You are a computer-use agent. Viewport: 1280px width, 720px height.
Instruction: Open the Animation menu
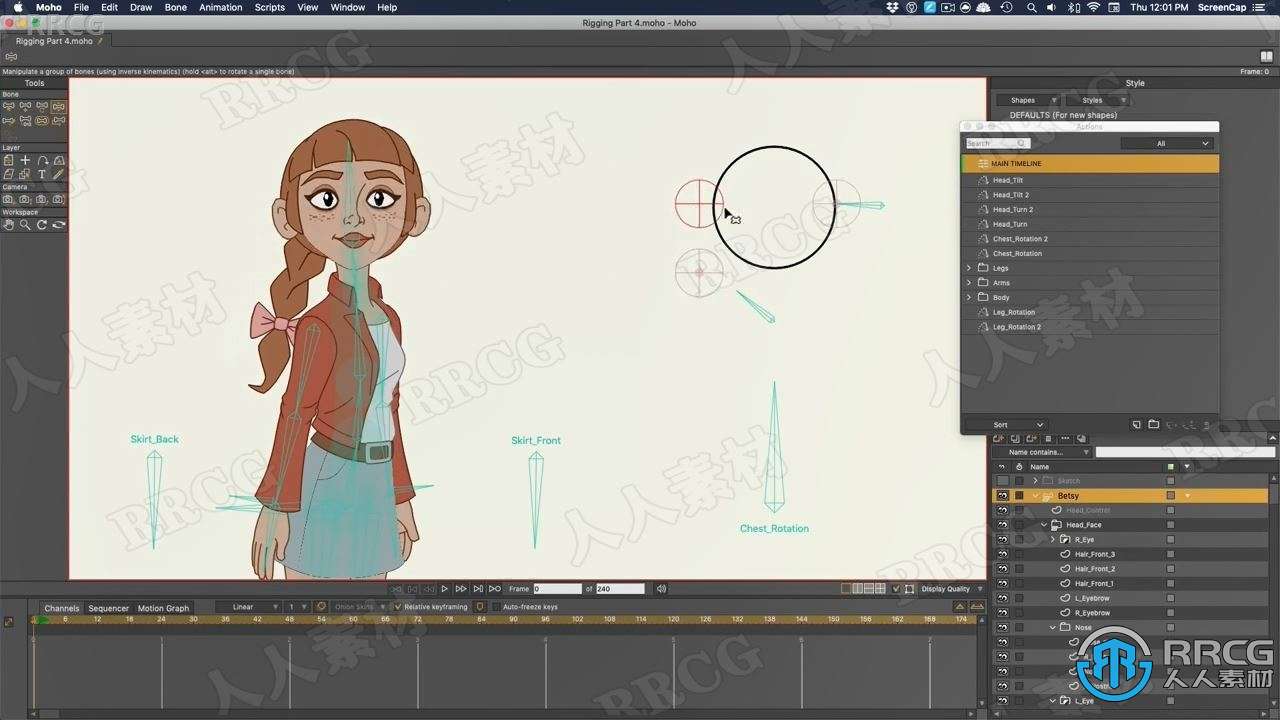pos(220,7)
